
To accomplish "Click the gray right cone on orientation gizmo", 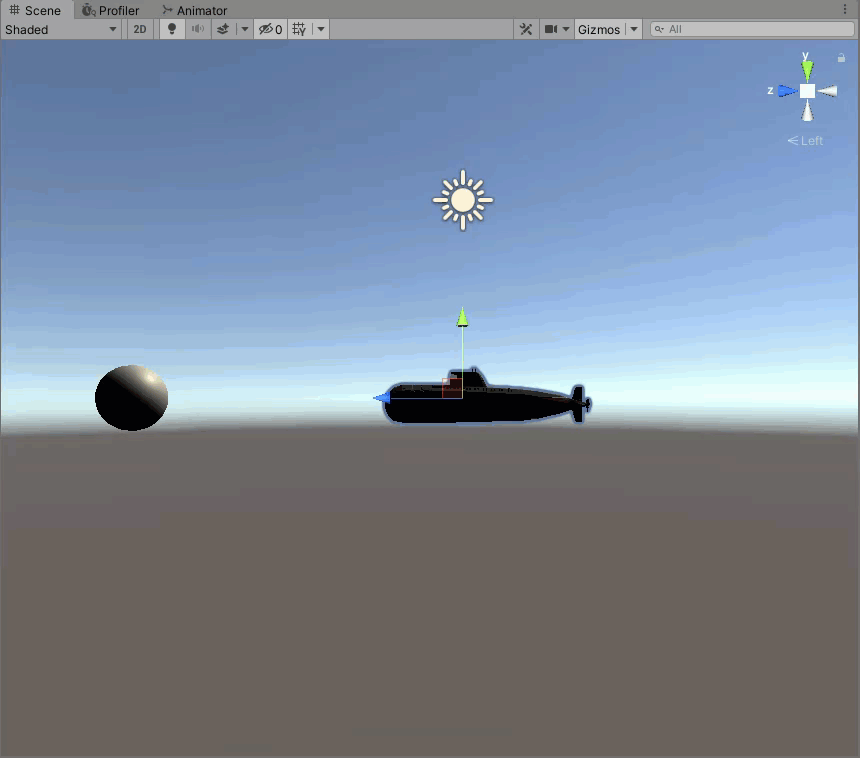I will pyautogui.click(x=828, y=91).
